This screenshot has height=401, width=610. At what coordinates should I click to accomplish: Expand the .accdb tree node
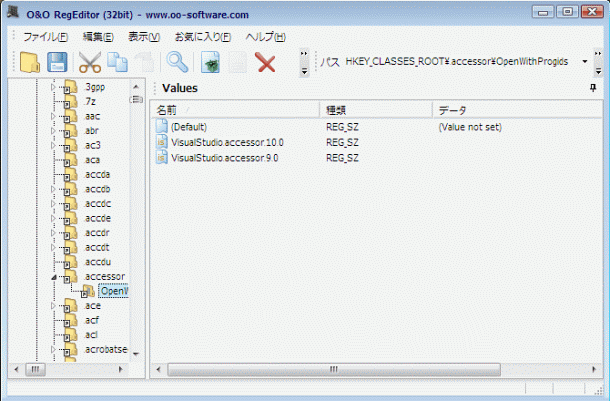[53, 189]
